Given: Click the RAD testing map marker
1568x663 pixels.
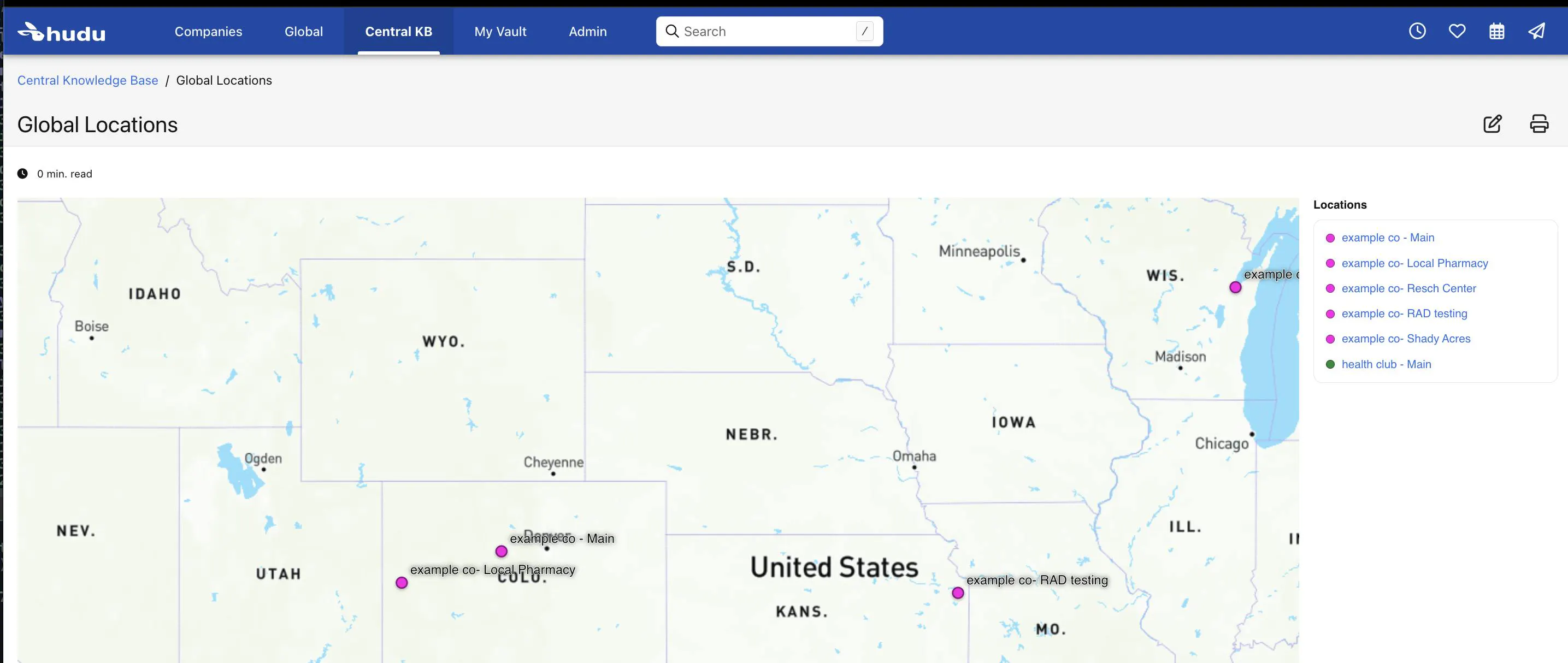Looking at the screenshot, I should [x=958, y=593].
